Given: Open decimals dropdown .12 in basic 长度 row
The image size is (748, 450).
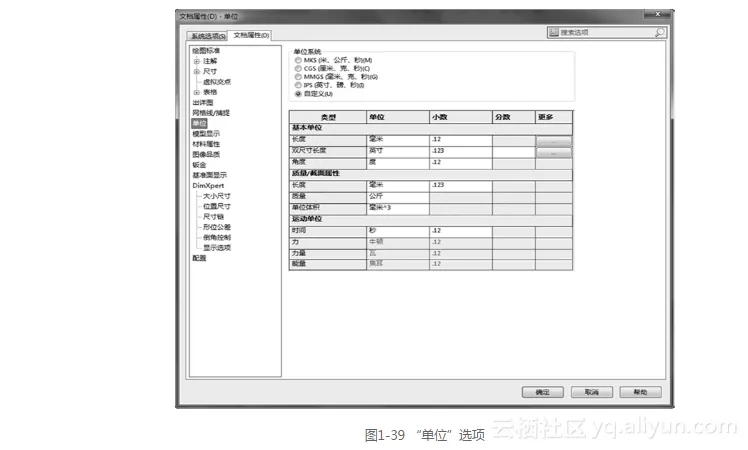Looking at the screenshot, I should click(x=461, y=139).
